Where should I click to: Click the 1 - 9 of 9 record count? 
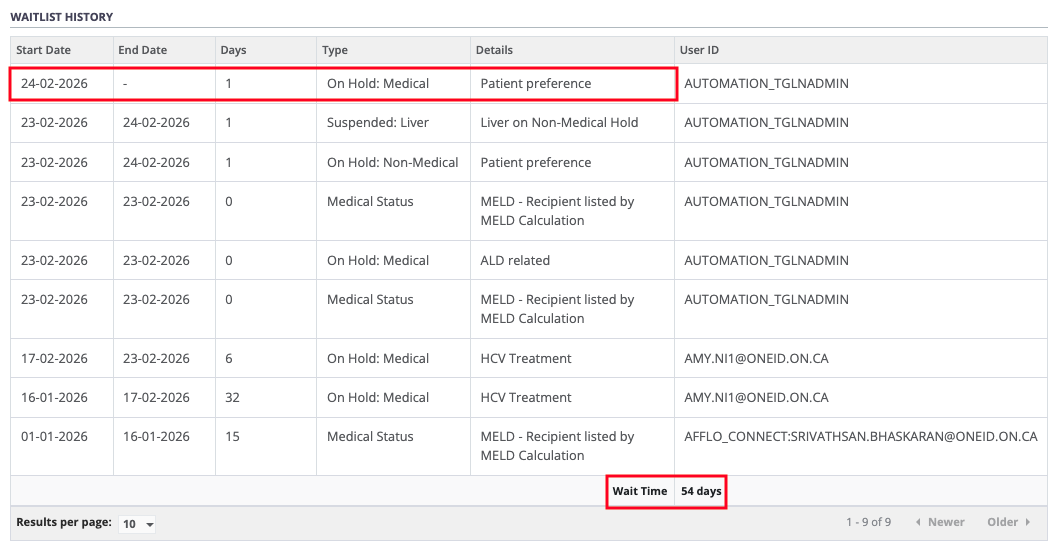tap(868, 522)
